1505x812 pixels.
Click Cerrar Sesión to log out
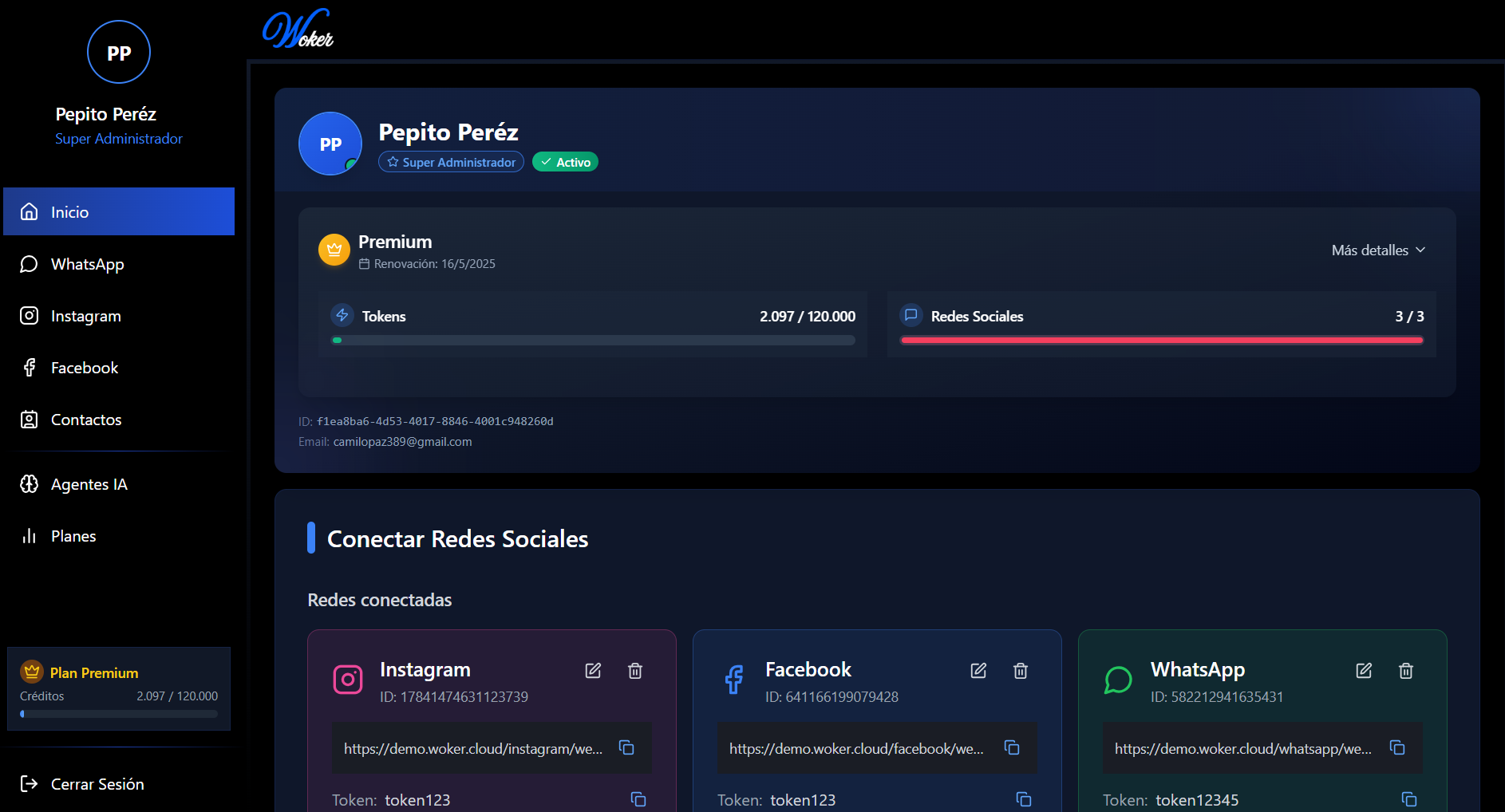[x=97, y=783]
